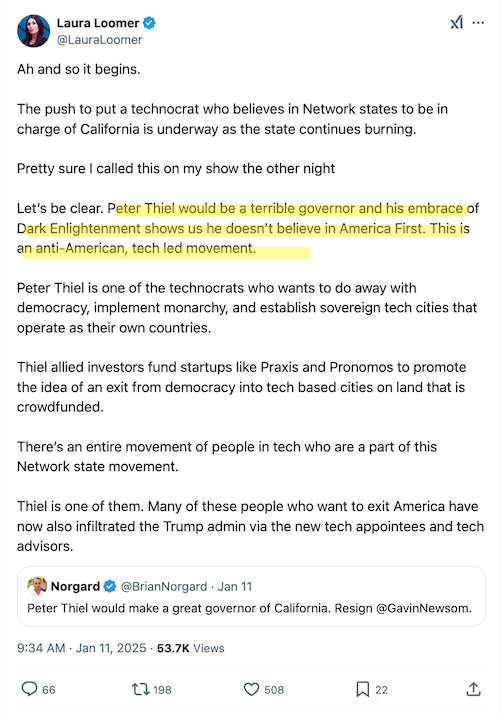The height and width of the screenshot is (716, 500).
Task: Click the share upload icon
Action: click(474, 689)
